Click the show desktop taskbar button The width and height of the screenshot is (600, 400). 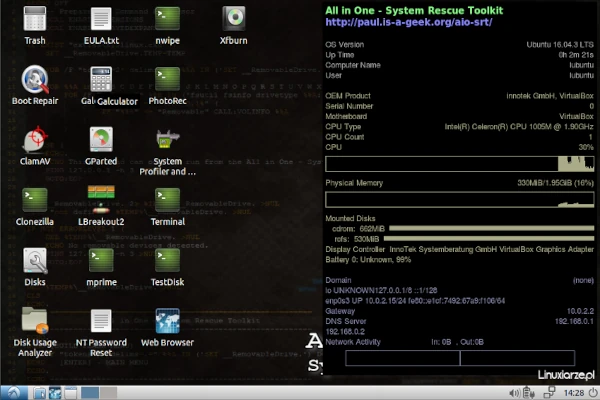point(70,393)
